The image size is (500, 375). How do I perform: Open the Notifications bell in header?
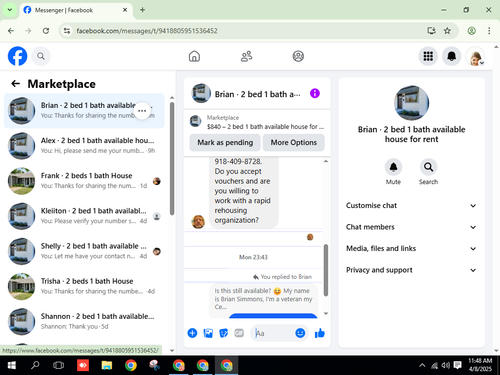451,56
